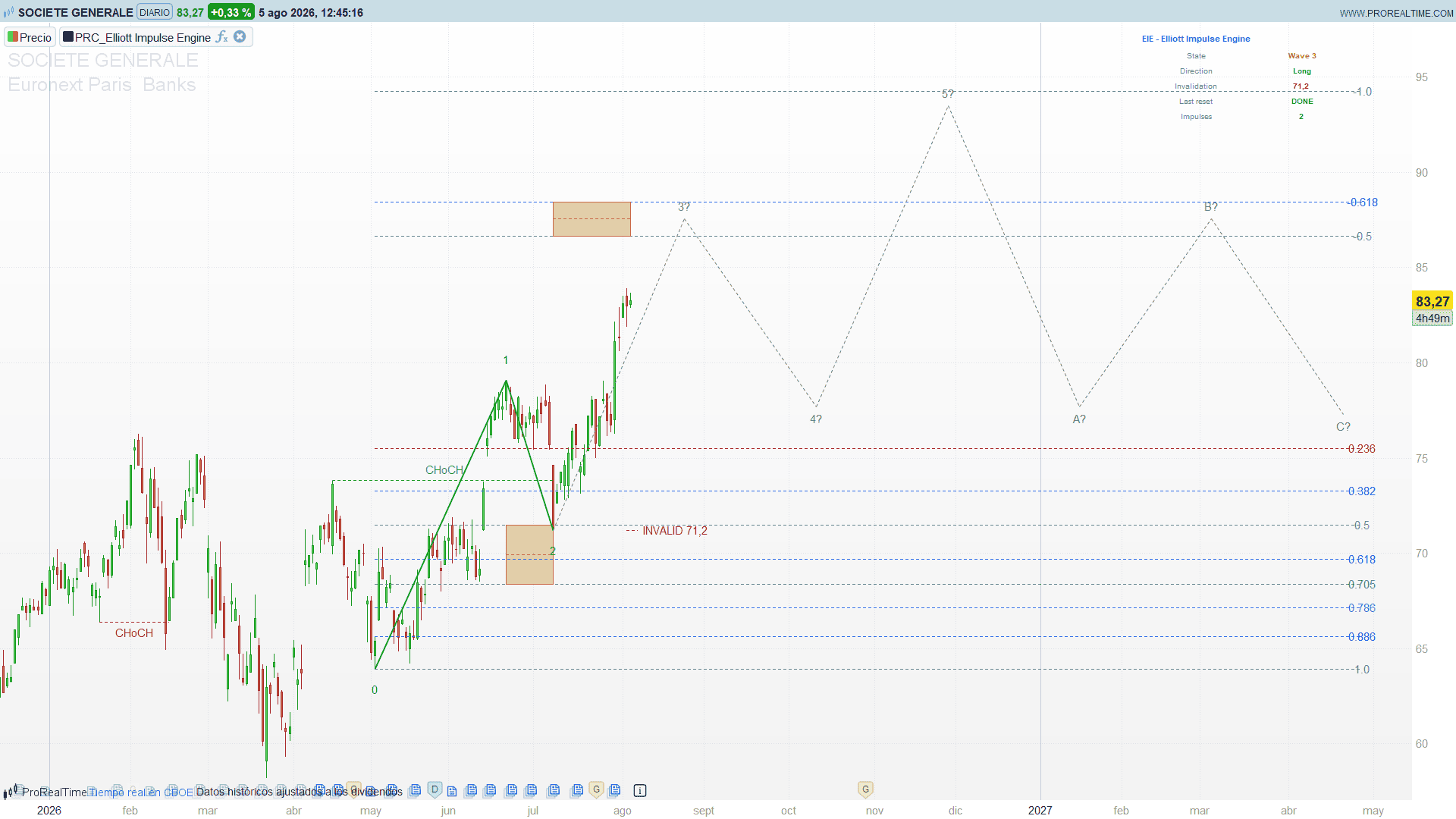Open the fx indicator code editor
The image size is (1456, 819).
(222, 37)
